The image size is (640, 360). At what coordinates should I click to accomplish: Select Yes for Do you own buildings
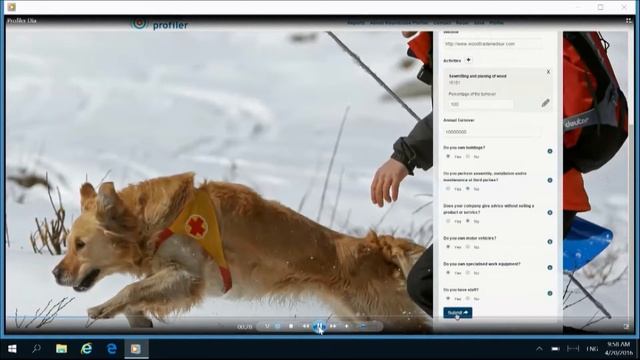click(x=448, y=156)
